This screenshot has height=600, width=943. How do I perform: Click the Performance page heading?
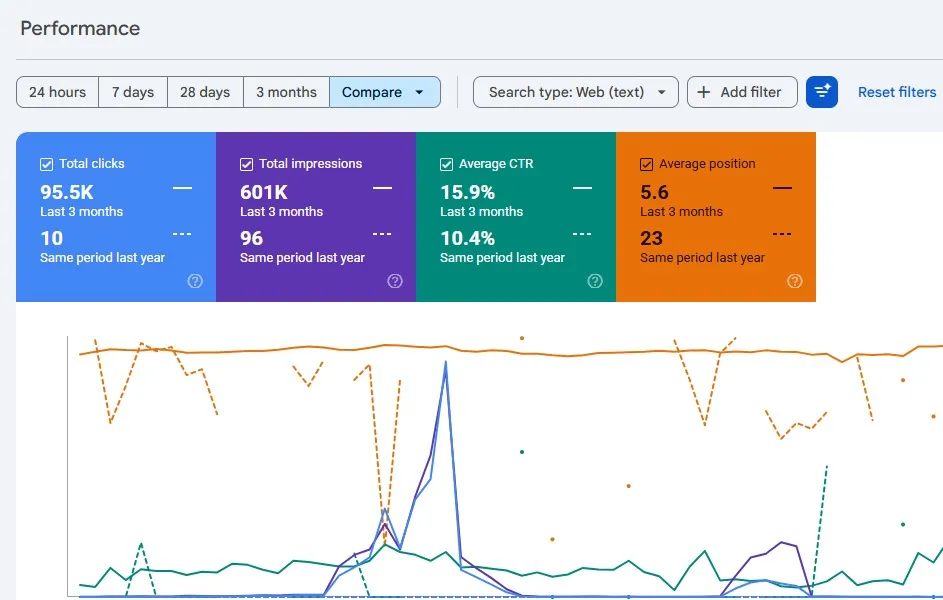pos(80,28)
